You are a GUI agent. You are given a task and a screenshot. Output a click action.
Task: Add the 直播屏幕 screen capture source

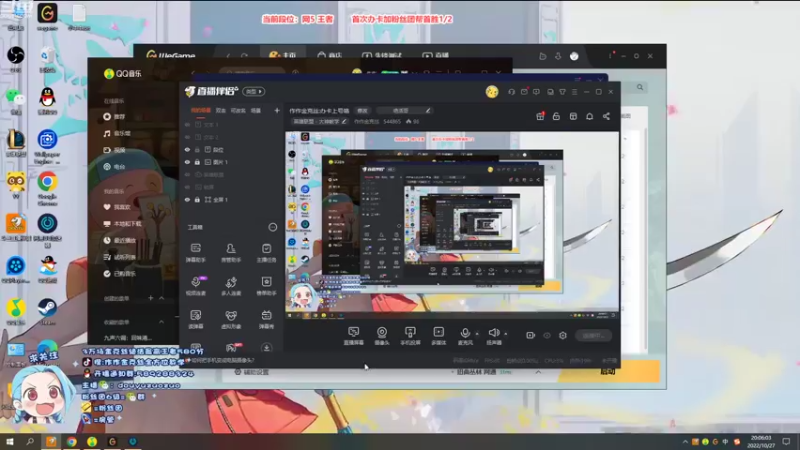click(x=354, y=336)
